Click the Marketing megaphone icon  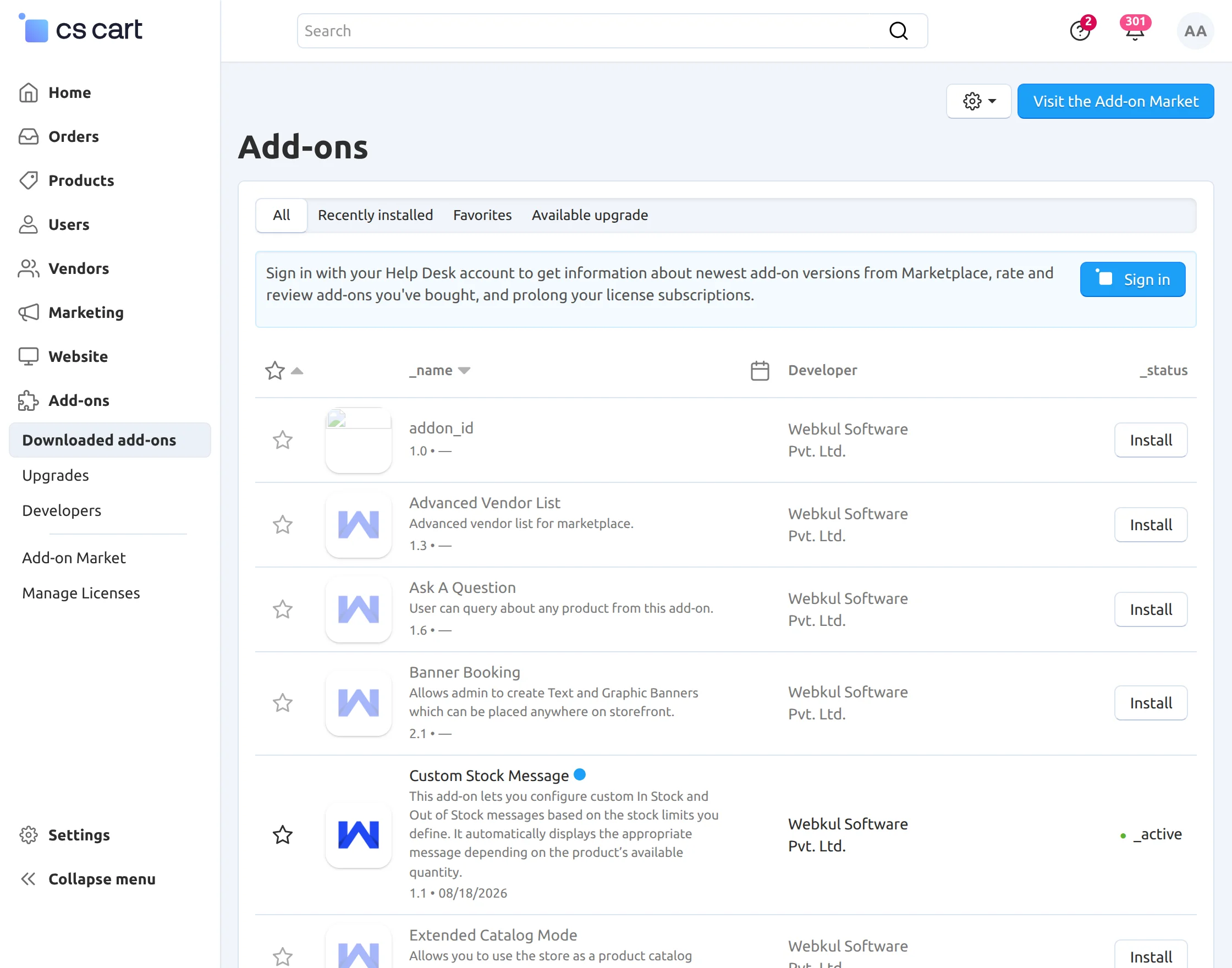[29, 312]
